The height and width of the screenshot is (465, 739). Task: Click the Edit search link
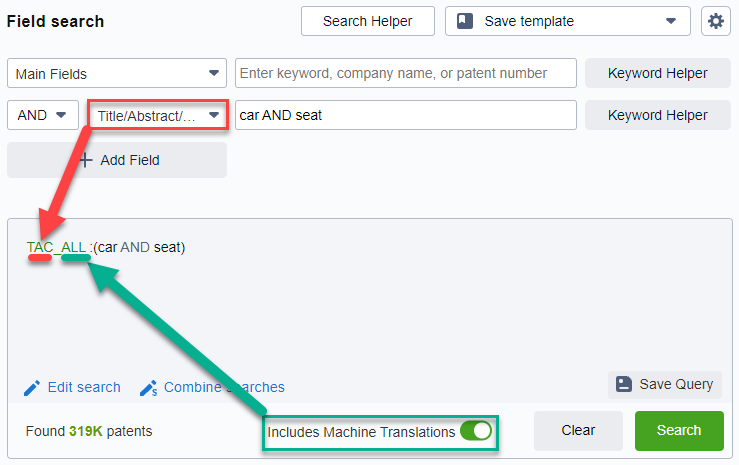84,388
